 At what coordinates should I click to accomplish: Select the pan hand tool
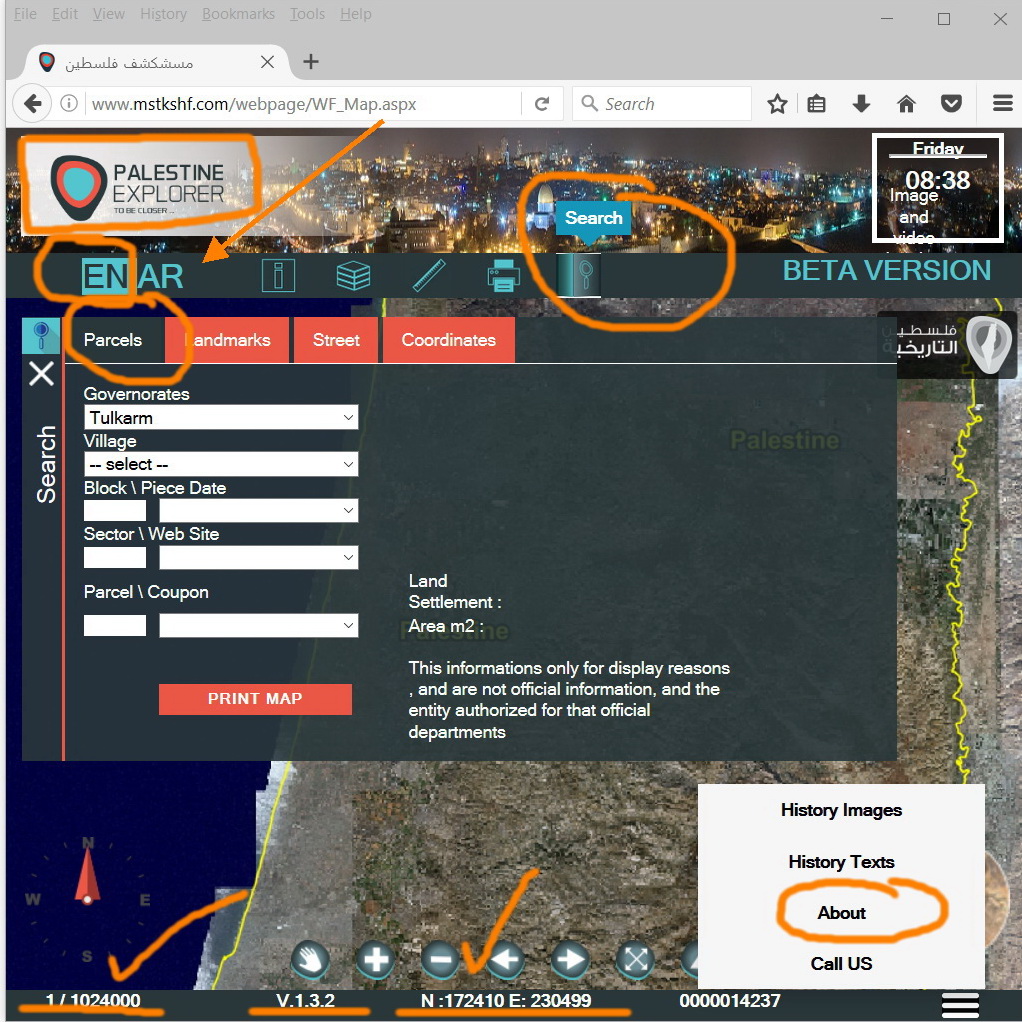pyautogui.click(x=310, y=959)
